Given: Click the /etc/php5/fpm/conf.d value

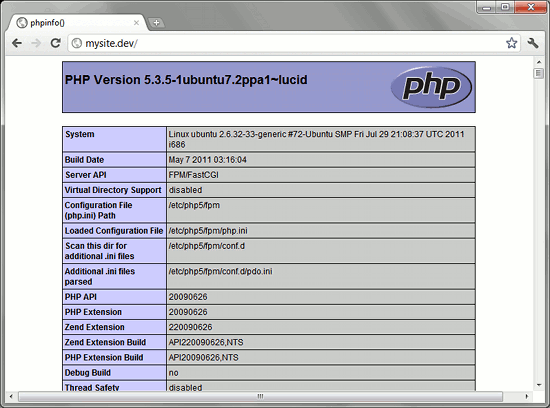Looking at the screenshot, I should tap(207, 246).
